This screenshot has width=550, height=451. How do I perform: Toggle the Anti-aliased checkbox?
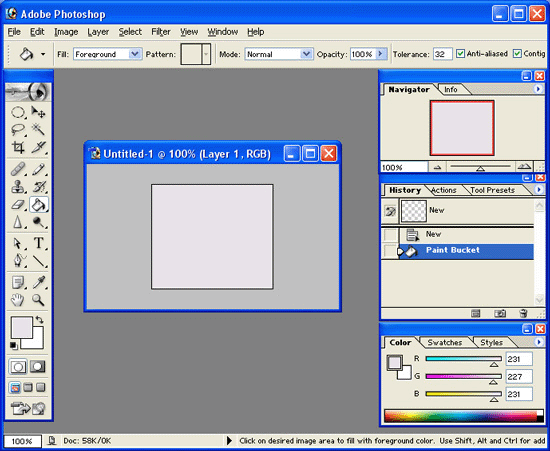click(x=460, y=54)
